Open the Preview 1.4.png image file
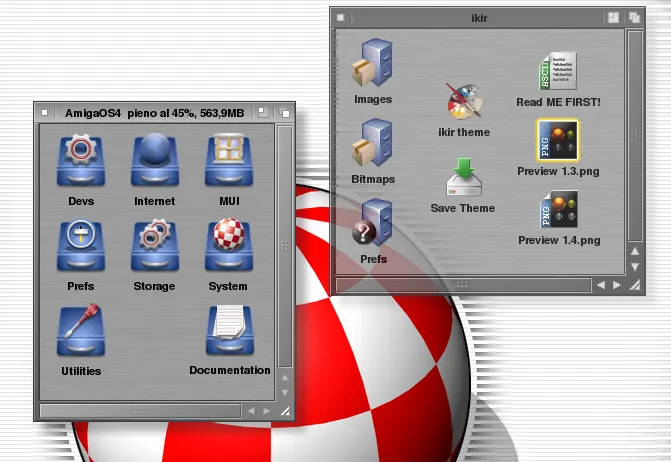 (x=558, y=210)
